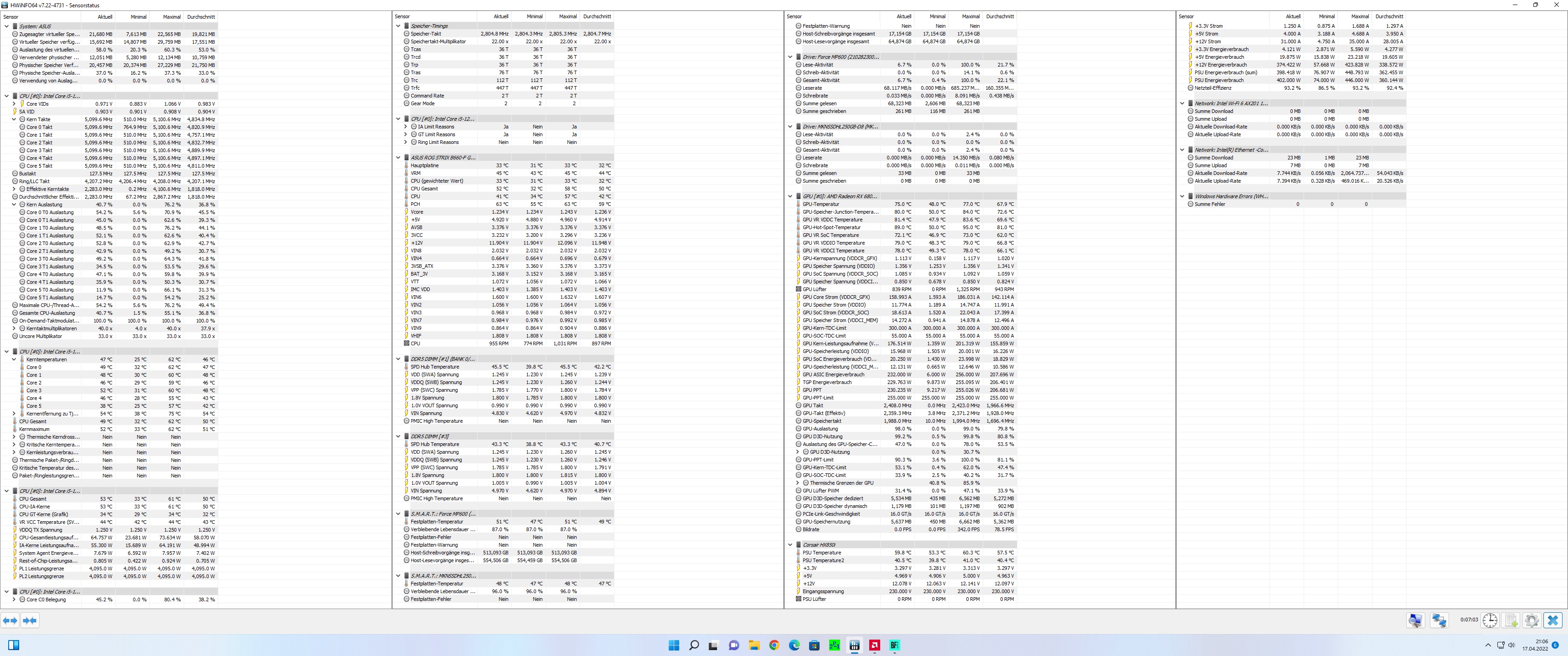Expand Thermische Grenzen der GPU item
This screenshot has width=1568, height=656.
pyautogui.click(x=797, y=483)
